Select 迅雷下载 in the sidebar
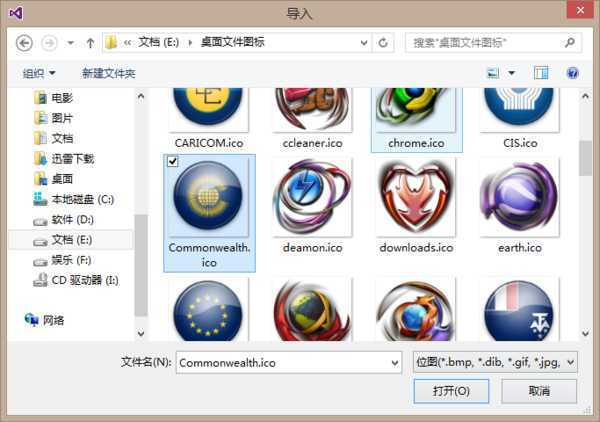The height and width of the screenshot is (422, 600). click(x=64, y=158)
